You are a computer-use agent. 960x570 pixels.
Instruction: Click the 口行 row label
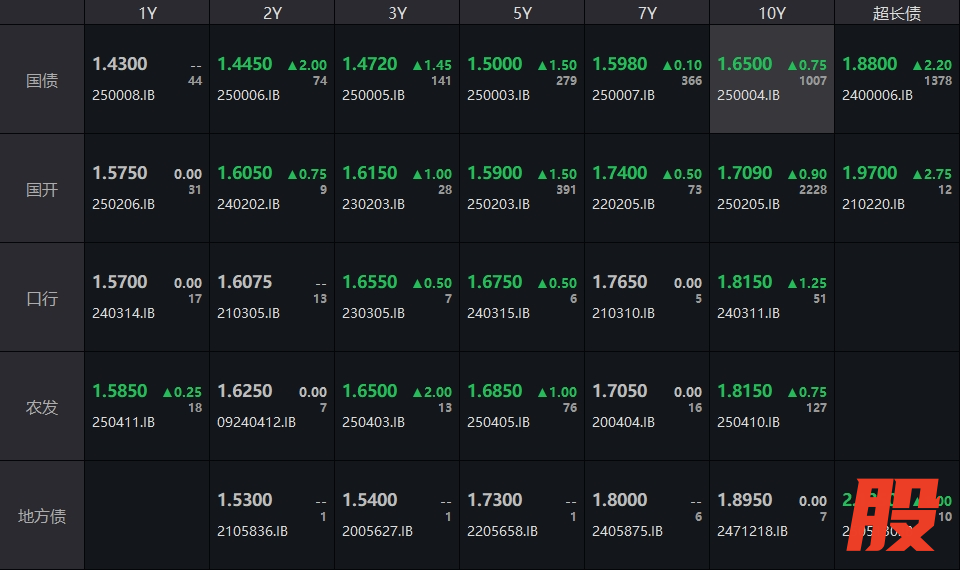point(42,298)
